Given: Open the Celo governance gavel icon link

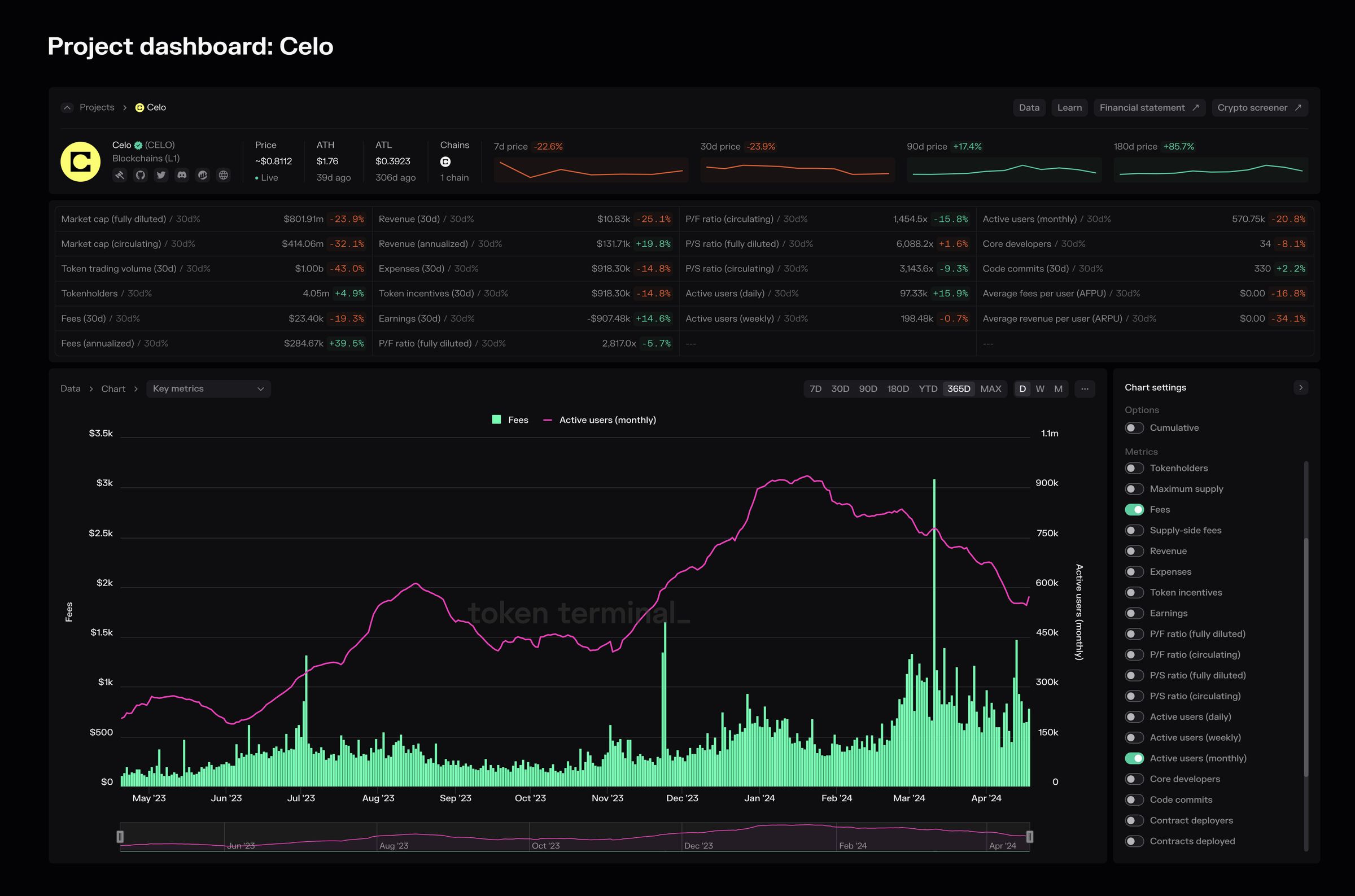Looking at the screenshot, I should pos(120,175).
